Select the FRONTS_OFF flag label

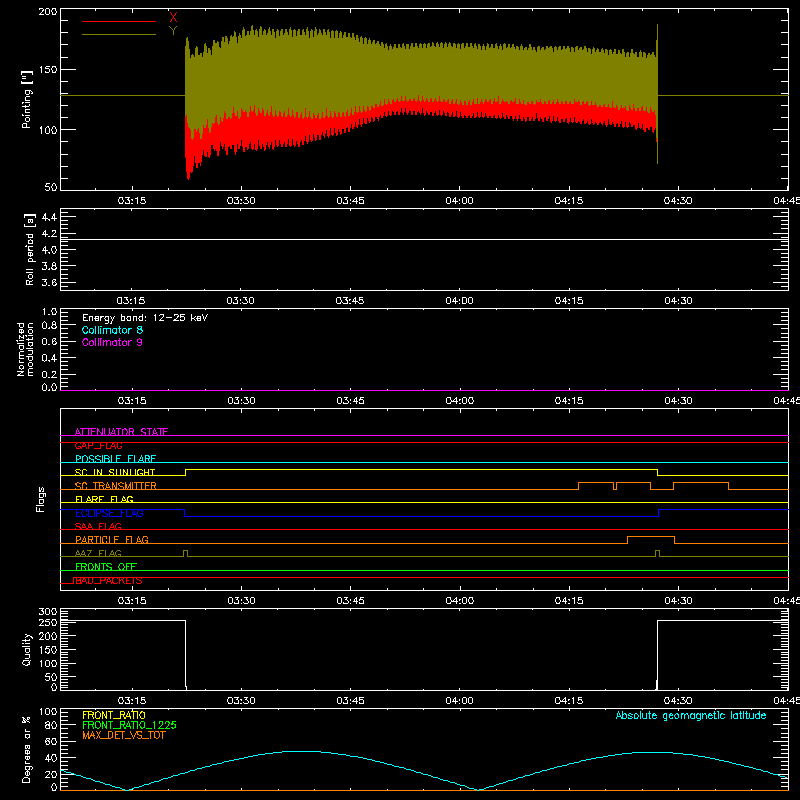(x=106, y=566)
